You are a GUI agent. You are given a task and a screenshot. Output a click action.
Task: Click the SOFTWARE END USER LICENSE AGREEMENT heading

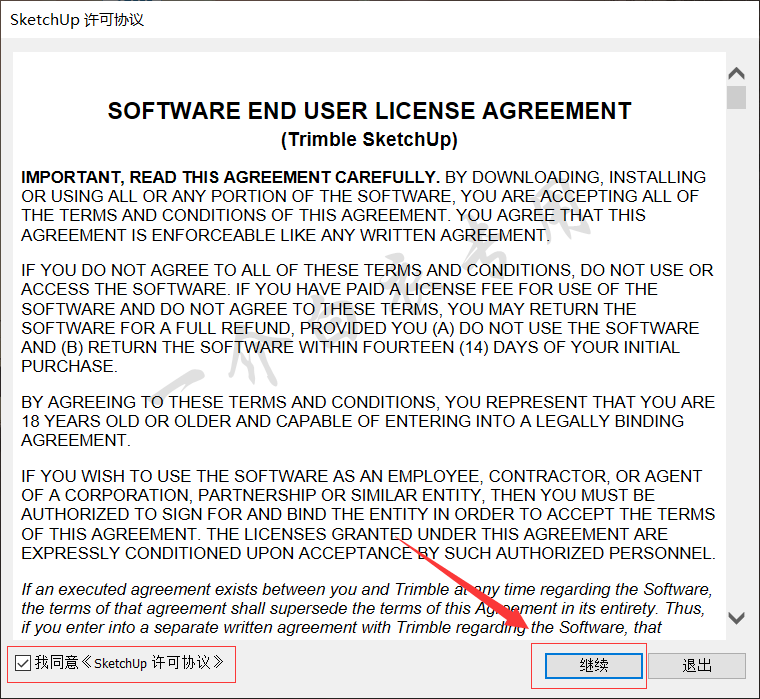pos(369,111)
